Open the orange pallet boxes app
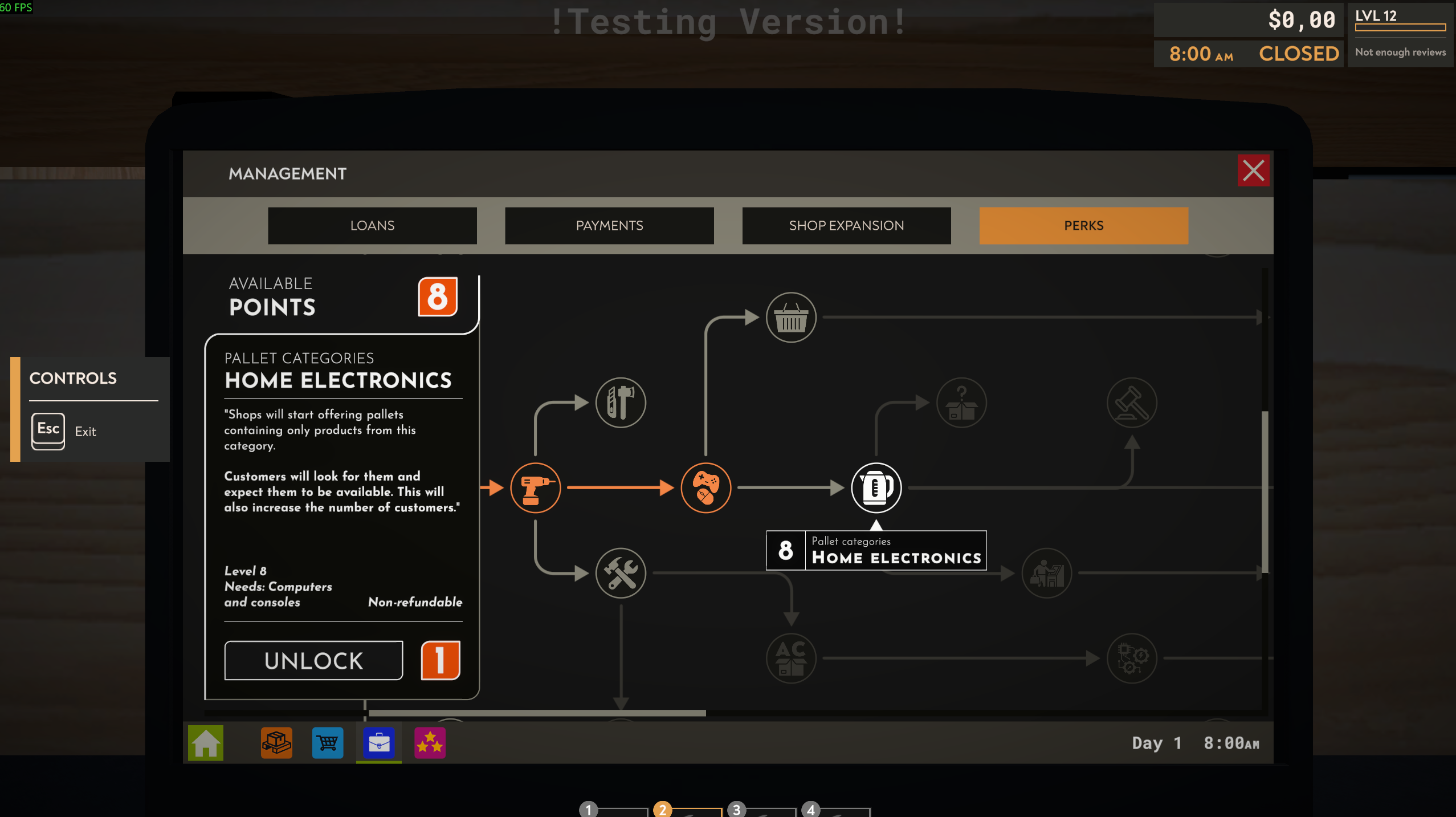The width and height of the screenshot is (1456, 817). pos(276,742)
